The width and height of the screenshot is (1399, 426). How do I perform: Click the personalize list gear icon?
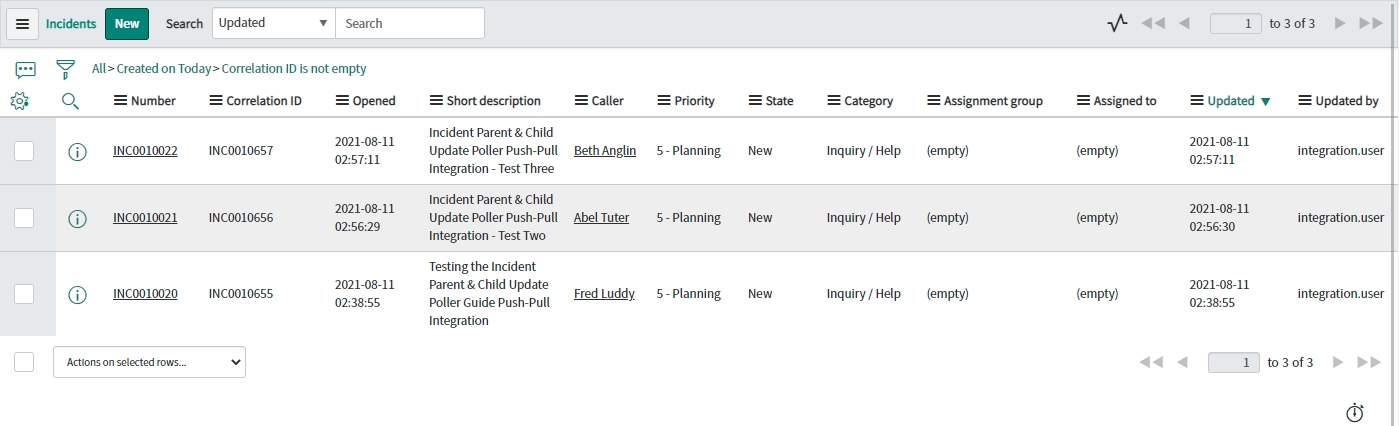(x=19, y=101)
